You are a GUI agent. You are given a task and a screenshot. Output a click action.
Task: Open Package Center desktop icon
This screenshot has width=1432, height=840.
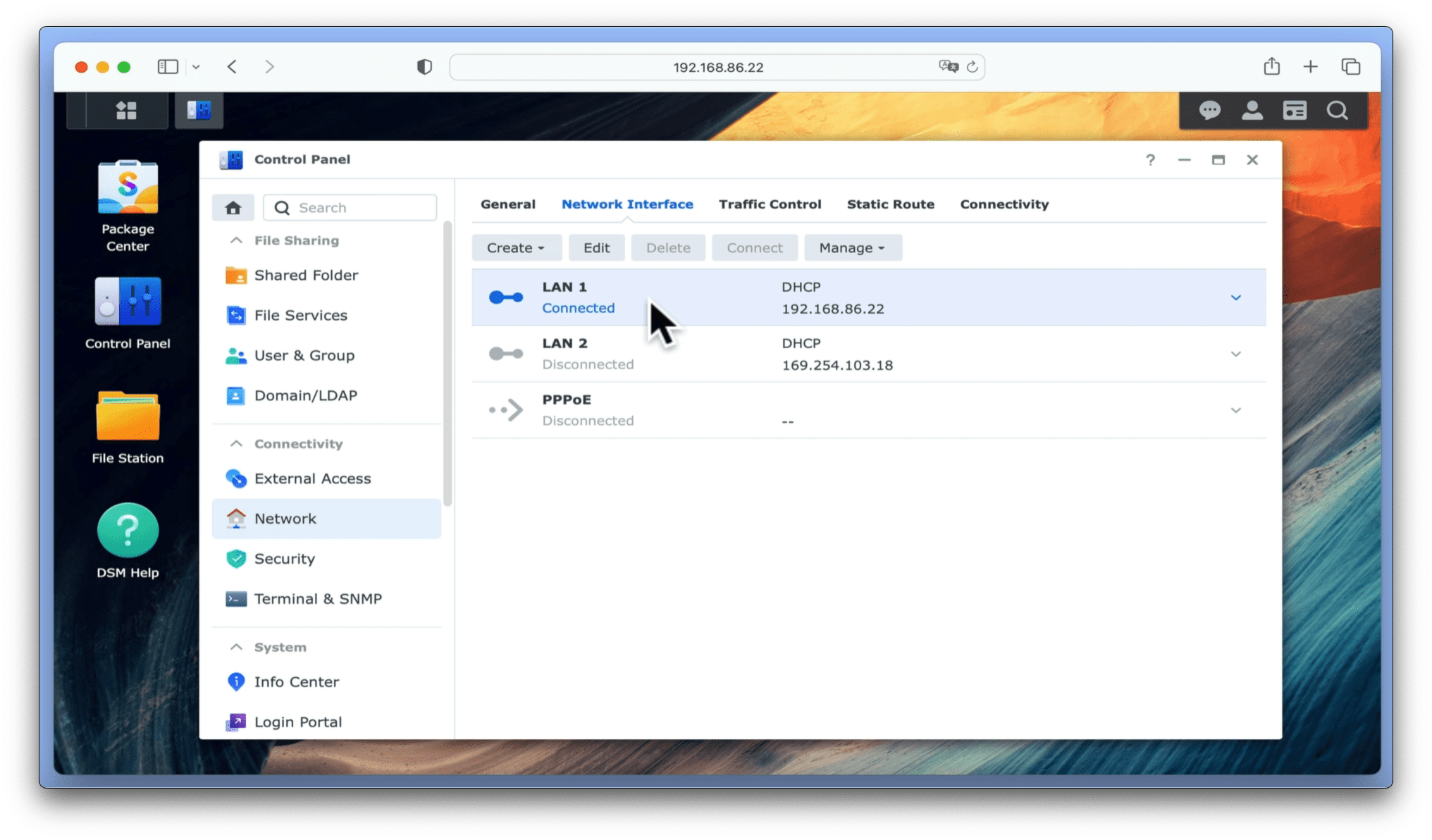tap(128, 206)
